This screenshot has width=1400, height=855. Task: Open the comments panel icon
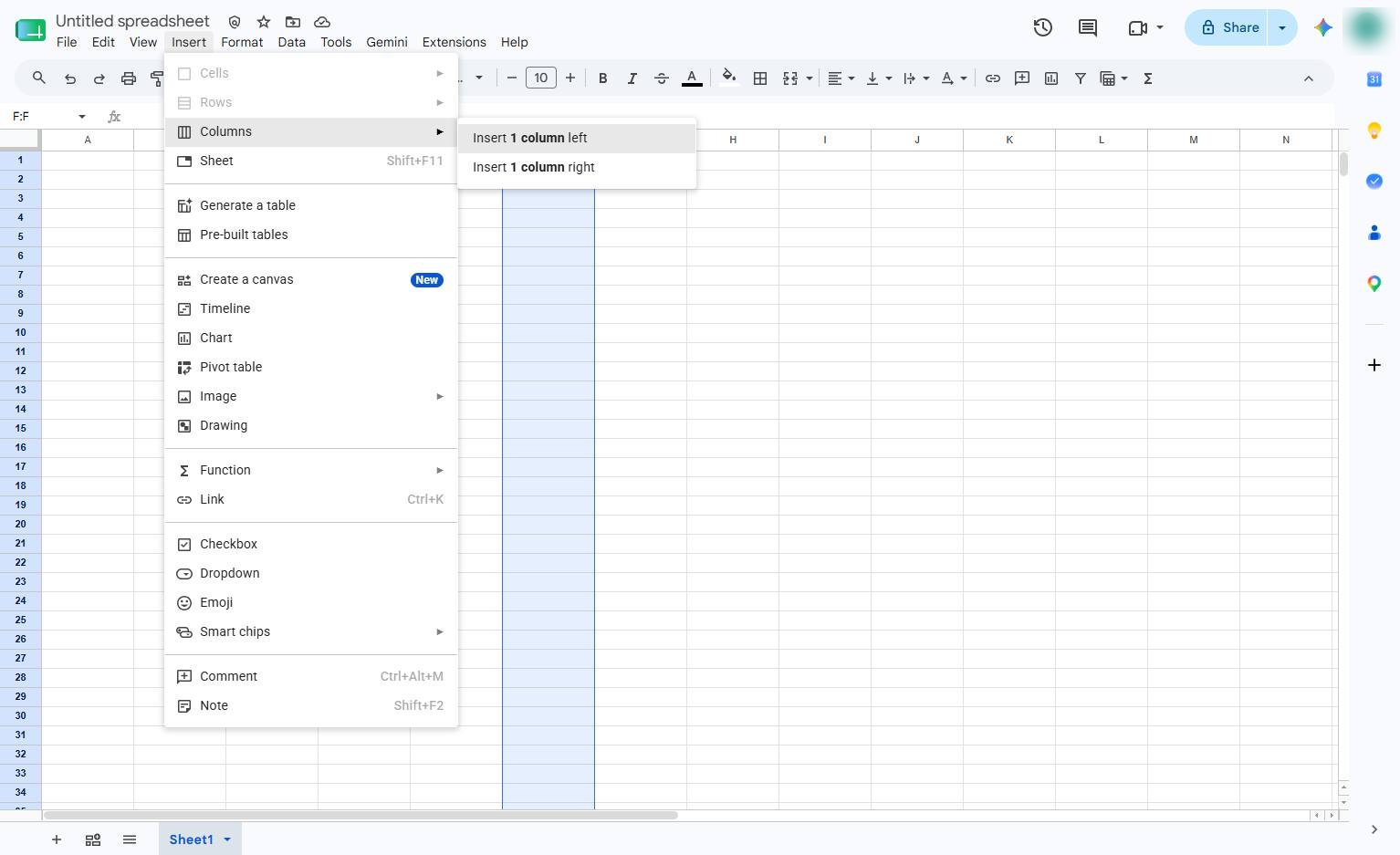(1088, 27)
